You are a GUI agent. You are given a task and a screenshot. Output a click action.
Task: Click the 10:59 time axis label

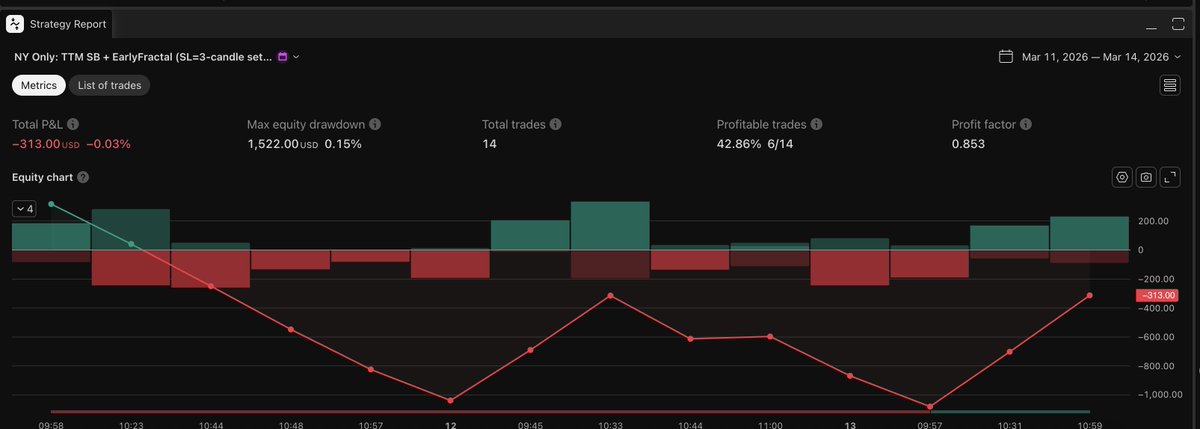coord(1090,424)
